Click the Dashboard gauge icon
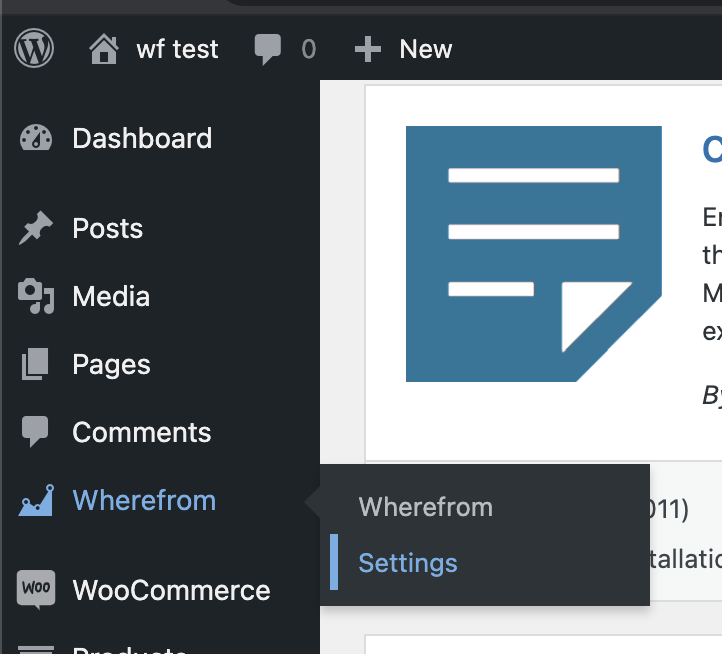This screenshot has width=722, height=654. coord(36,138)
